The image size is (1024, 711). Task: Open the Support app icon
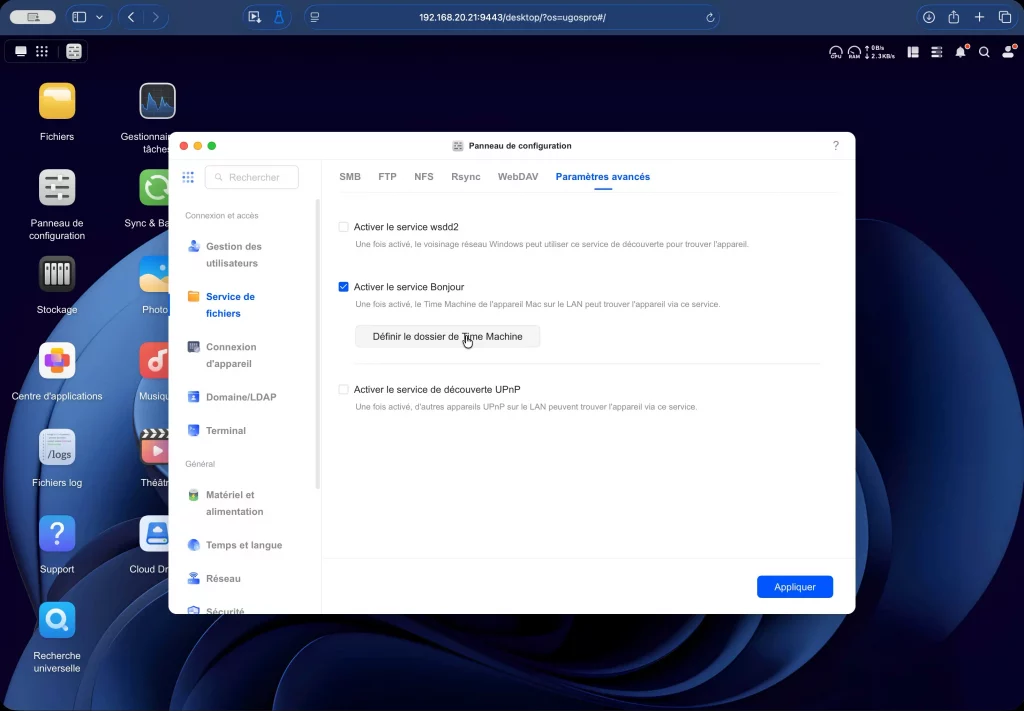pyautogui.click(x=57, y=534)
